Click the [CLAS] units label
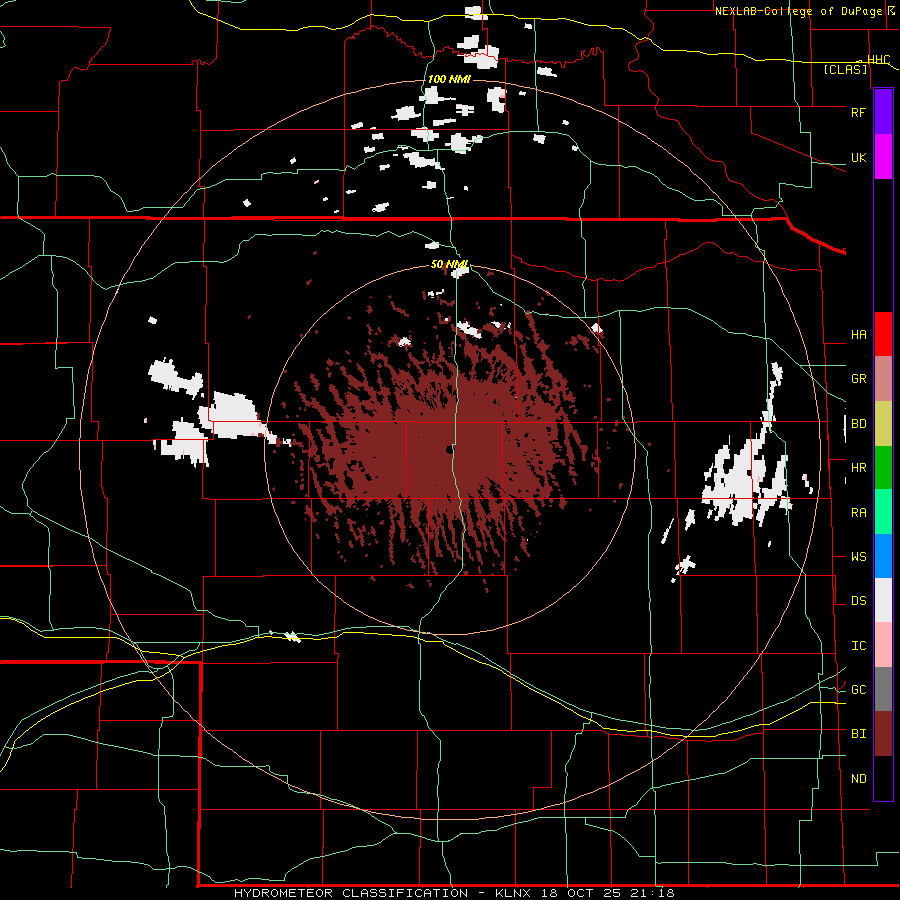The image size is (900, 900). [845, 69]
